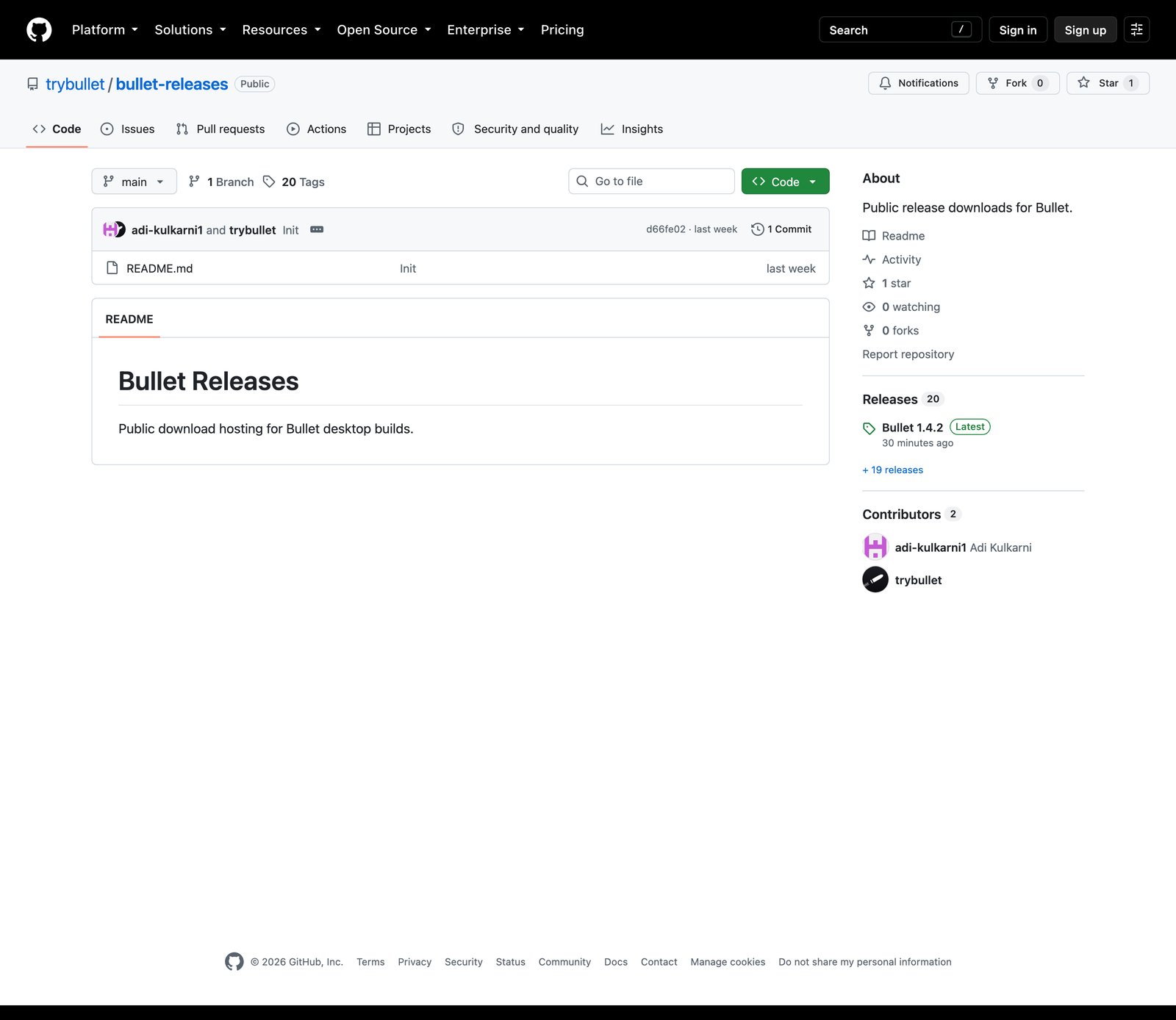Click the Sign in button
This screenshot has width=1176, height=1020.
tap(1018, 30)
